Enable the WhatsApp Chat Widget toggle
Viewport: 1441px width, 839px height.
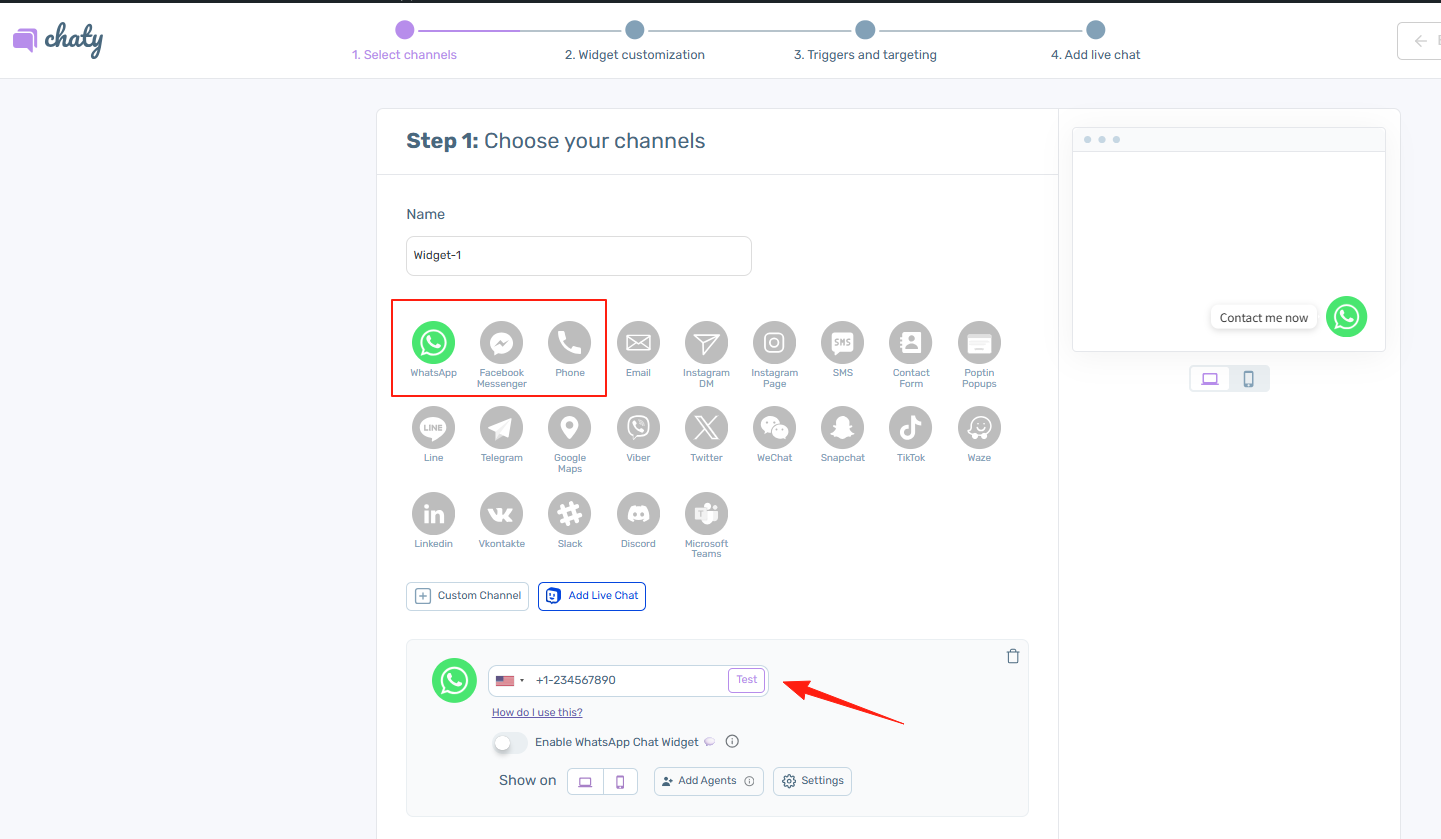[510, 743]
